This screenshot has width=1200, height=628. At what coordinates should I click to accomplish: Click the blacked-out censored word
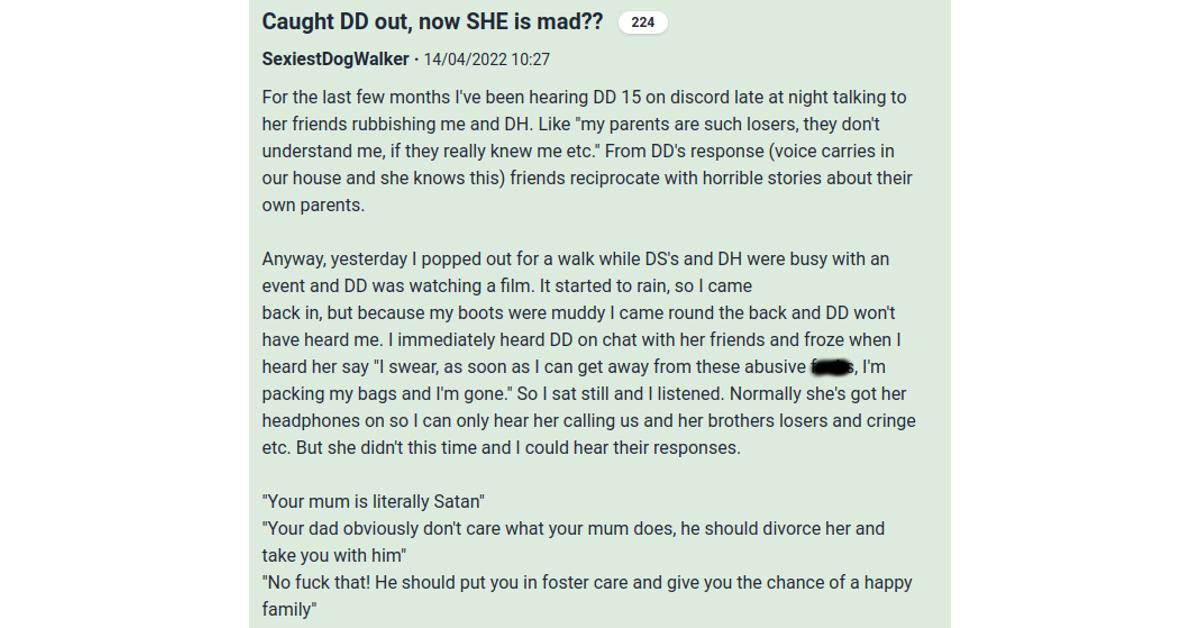(831, 367)
